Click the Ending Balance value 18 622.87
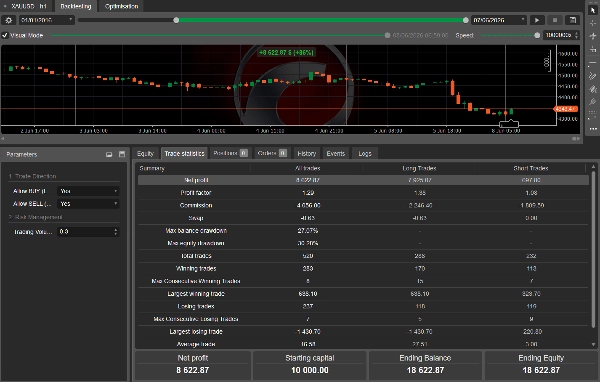Viewport: 600px width, 382px height. point(425,370)
